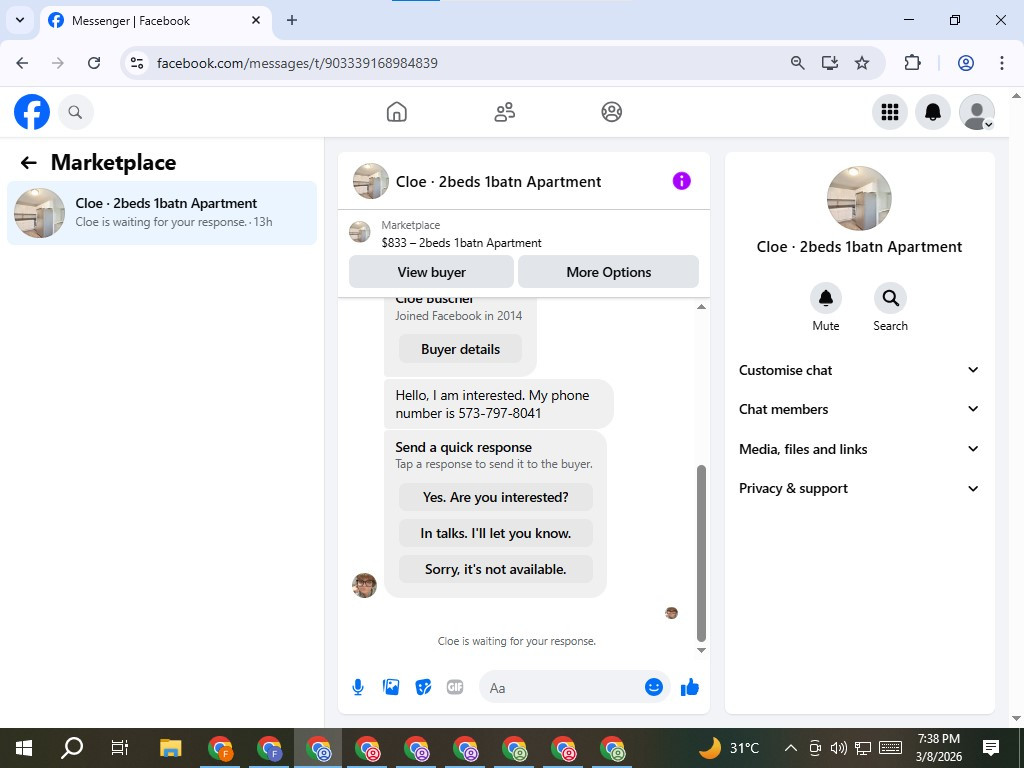Open the Friends icon in top navigation
This screenshot has width=1024, height=768.
(x=504, y=112)
